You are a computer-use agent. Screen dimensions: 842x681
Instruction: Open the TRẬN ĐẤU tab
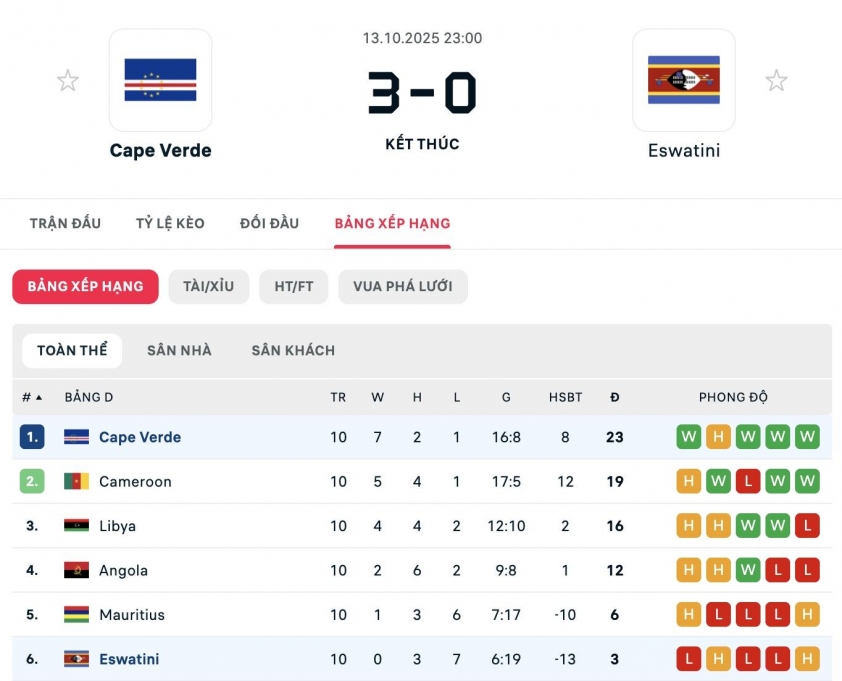pyautogui.click(x=65, y=223)
